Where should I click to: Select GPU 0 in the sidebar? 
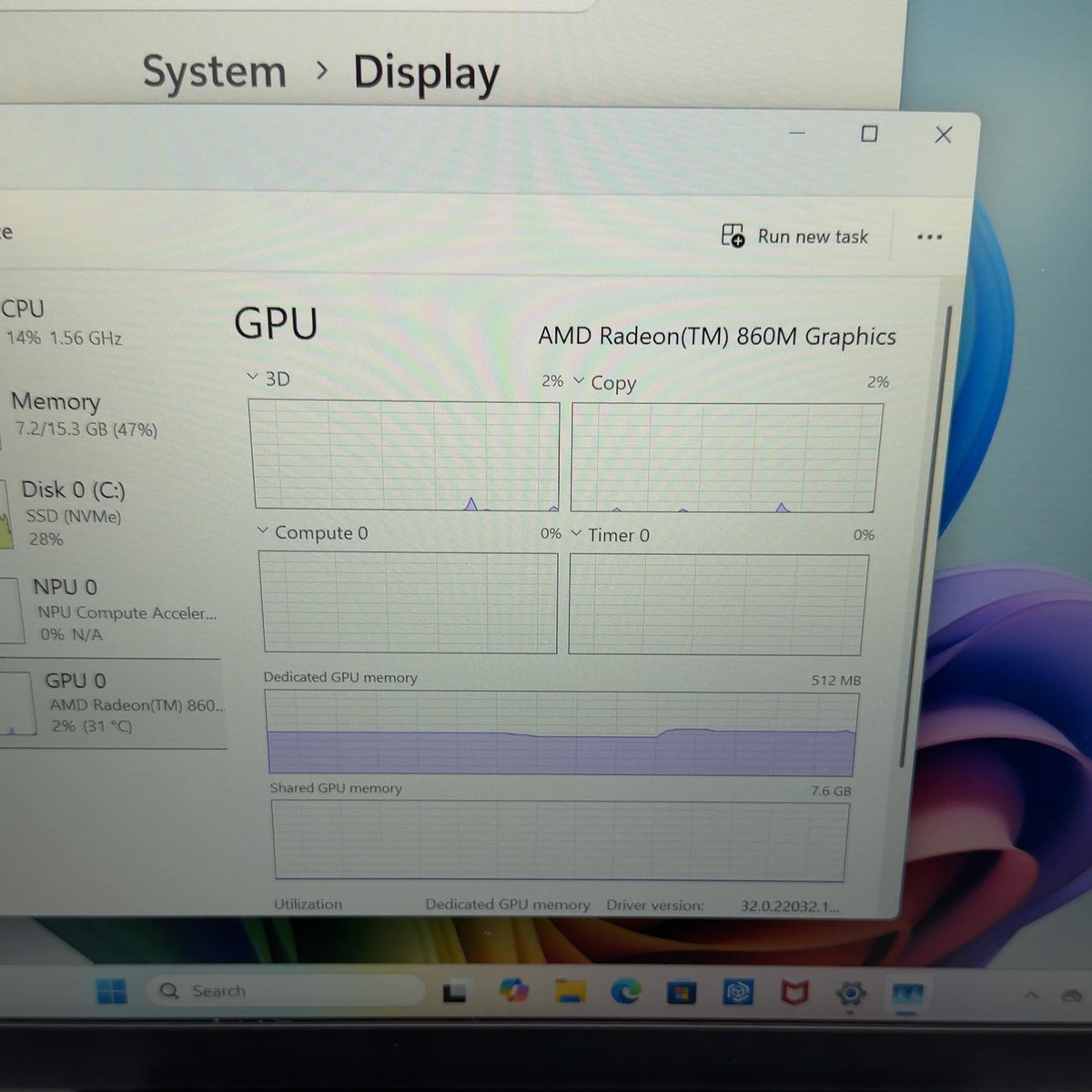[x=111, y=703]
